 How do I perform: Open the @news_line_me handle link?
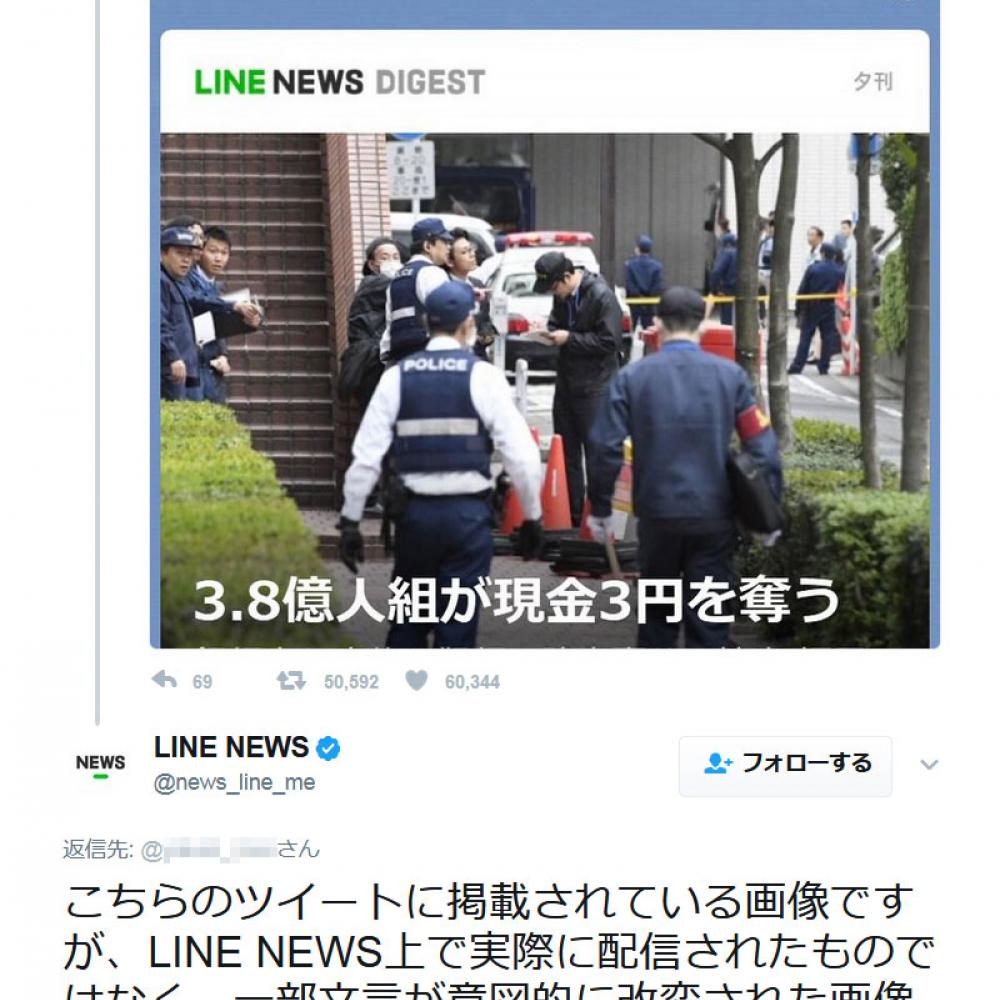pos(235,783)
